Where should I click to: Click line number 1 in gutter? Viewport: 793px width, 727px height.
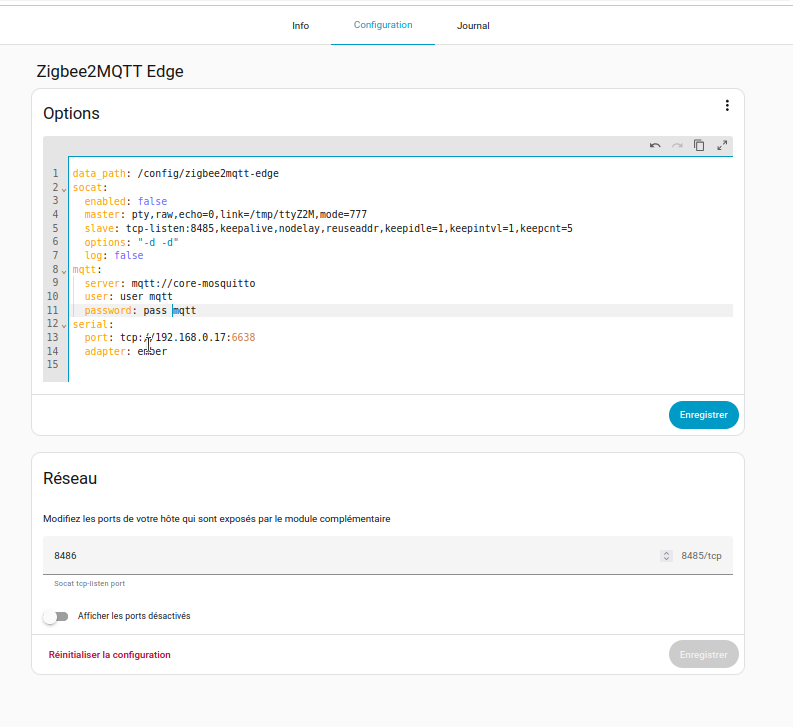point(55,174)
